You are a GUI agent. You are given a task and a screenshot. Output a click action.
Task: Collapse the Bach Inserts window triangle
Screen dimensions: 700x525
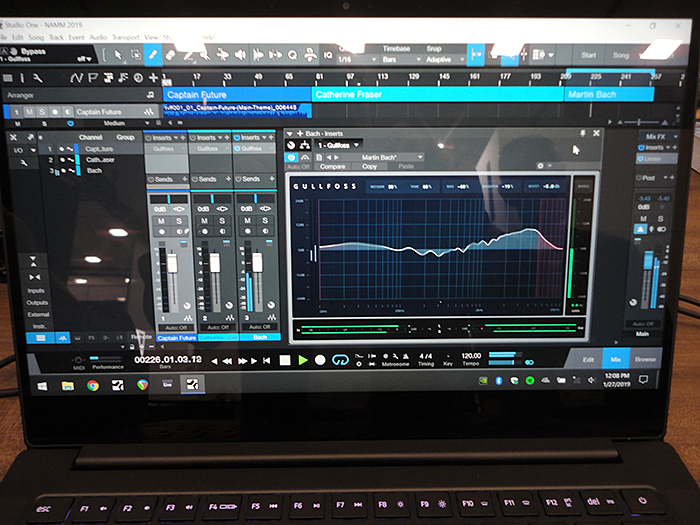click(x=289, y=133)
